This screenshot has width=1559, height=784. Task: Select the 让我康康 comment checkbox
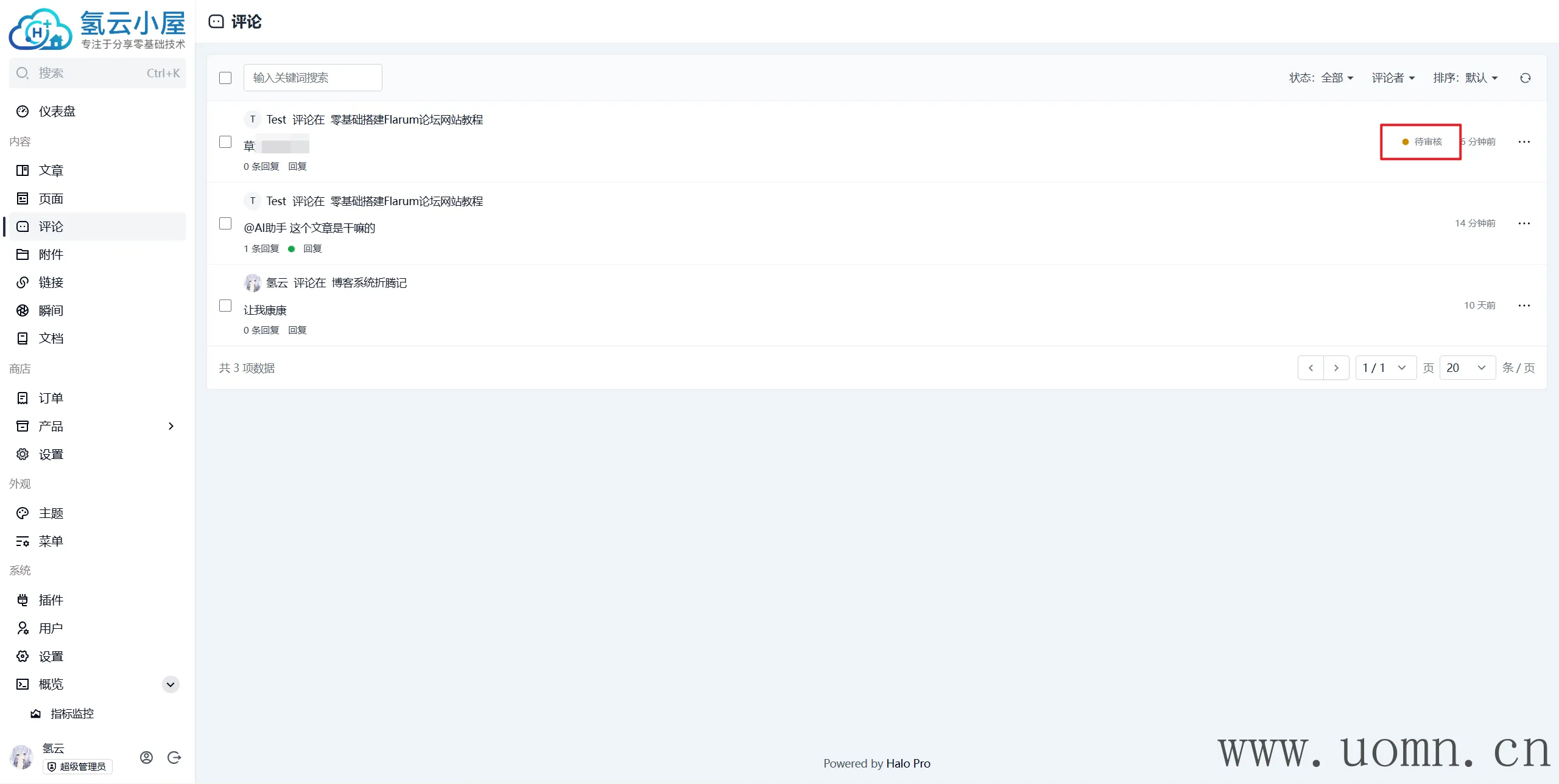(x=225, y=306)
